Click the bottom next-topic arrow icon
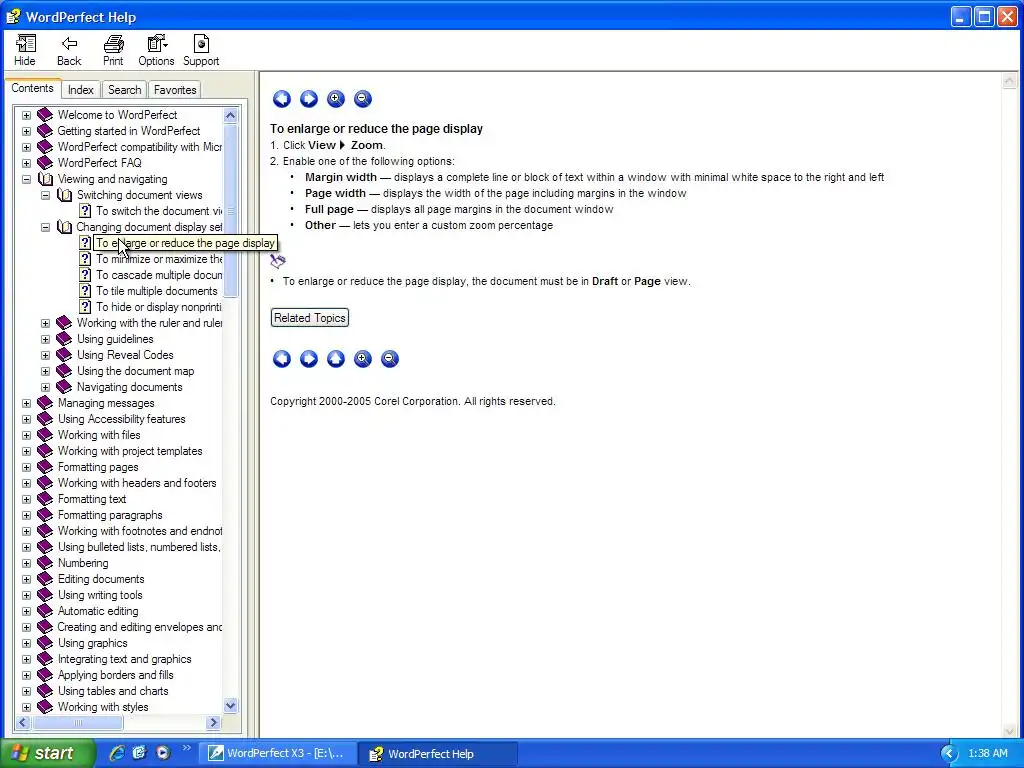This screenshot has height=768, width=1024. pos(309,359)
